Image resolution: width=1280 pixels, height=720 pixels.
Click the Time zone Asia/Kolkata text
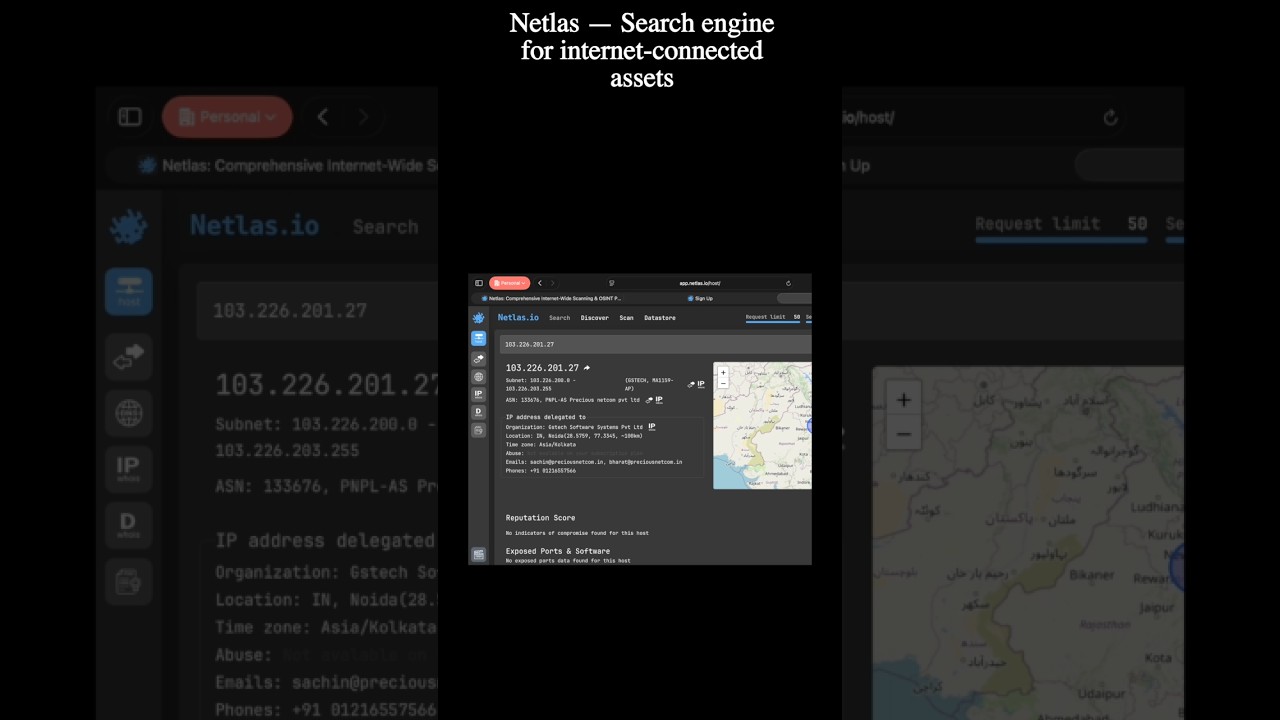coord(541,444)
